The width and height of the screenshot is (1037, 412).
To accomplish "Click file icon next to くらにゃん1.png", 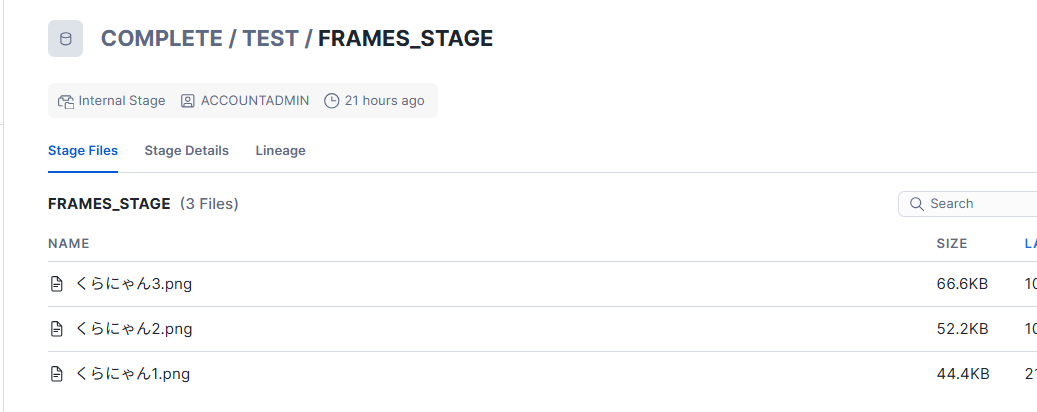I will [x=57, y=374].
